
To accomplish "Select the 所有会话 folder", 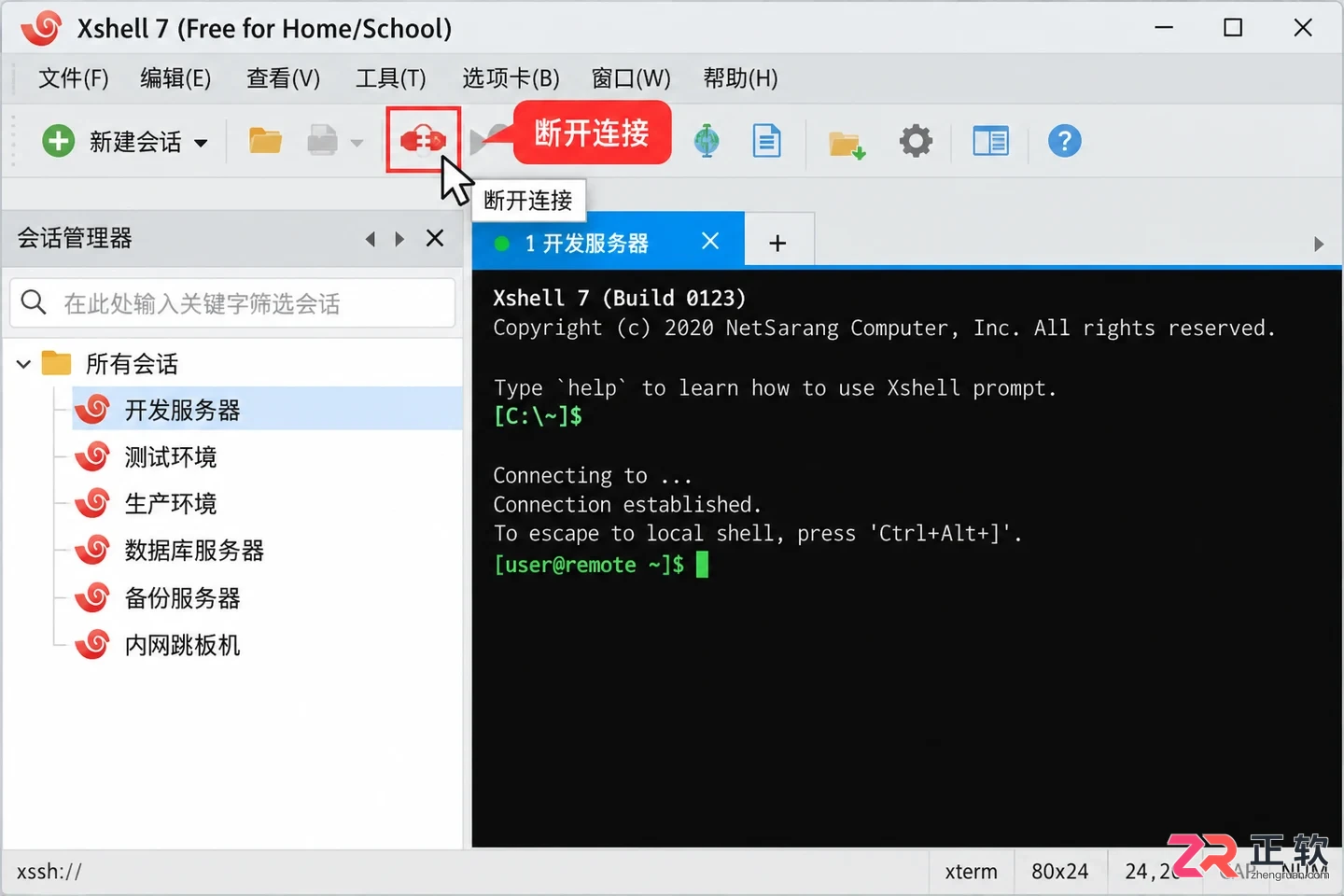I will (x=132, y=364).
